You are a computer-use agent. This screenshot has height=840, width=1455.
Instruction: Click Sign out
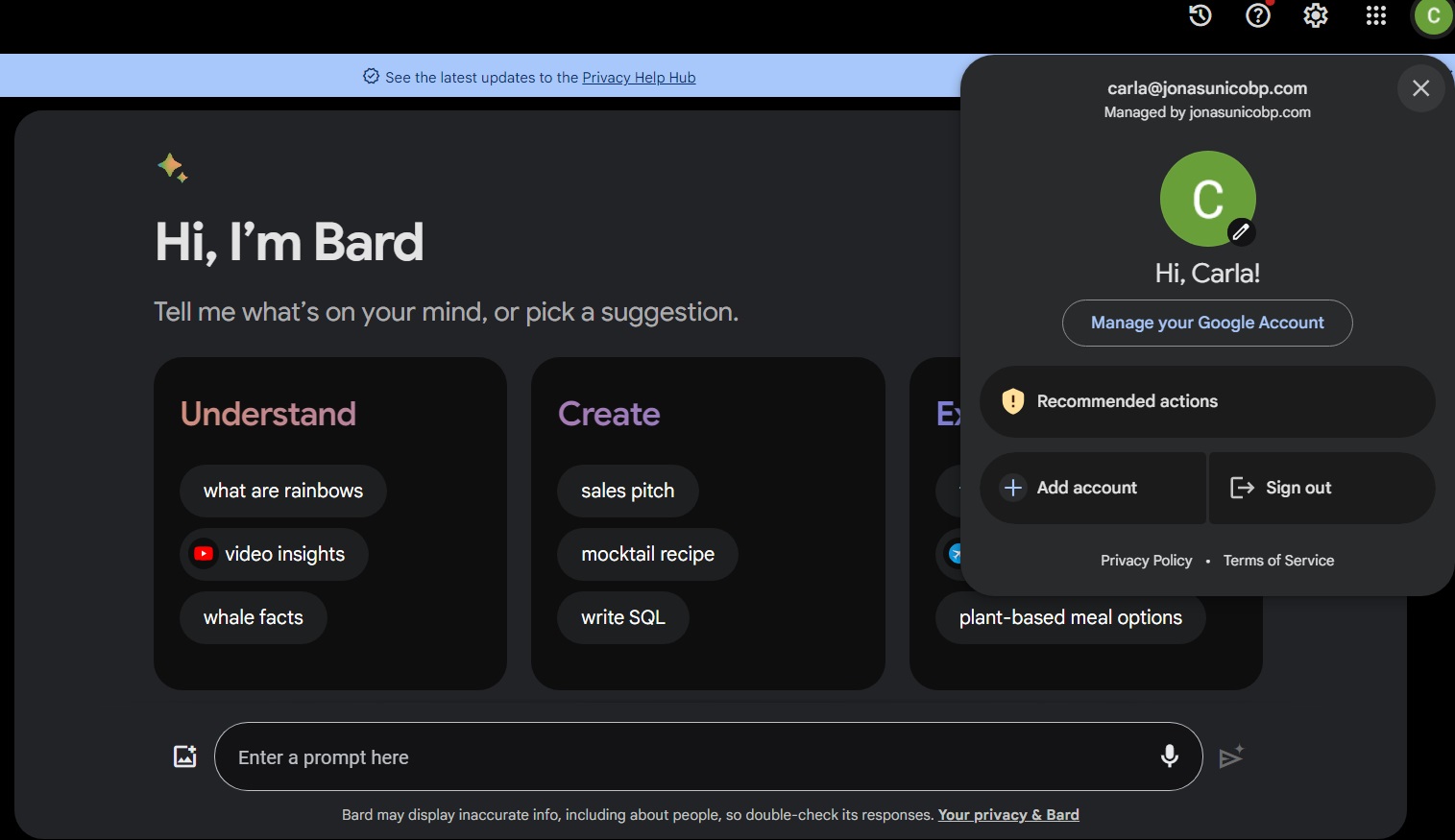pos(1322,488)
